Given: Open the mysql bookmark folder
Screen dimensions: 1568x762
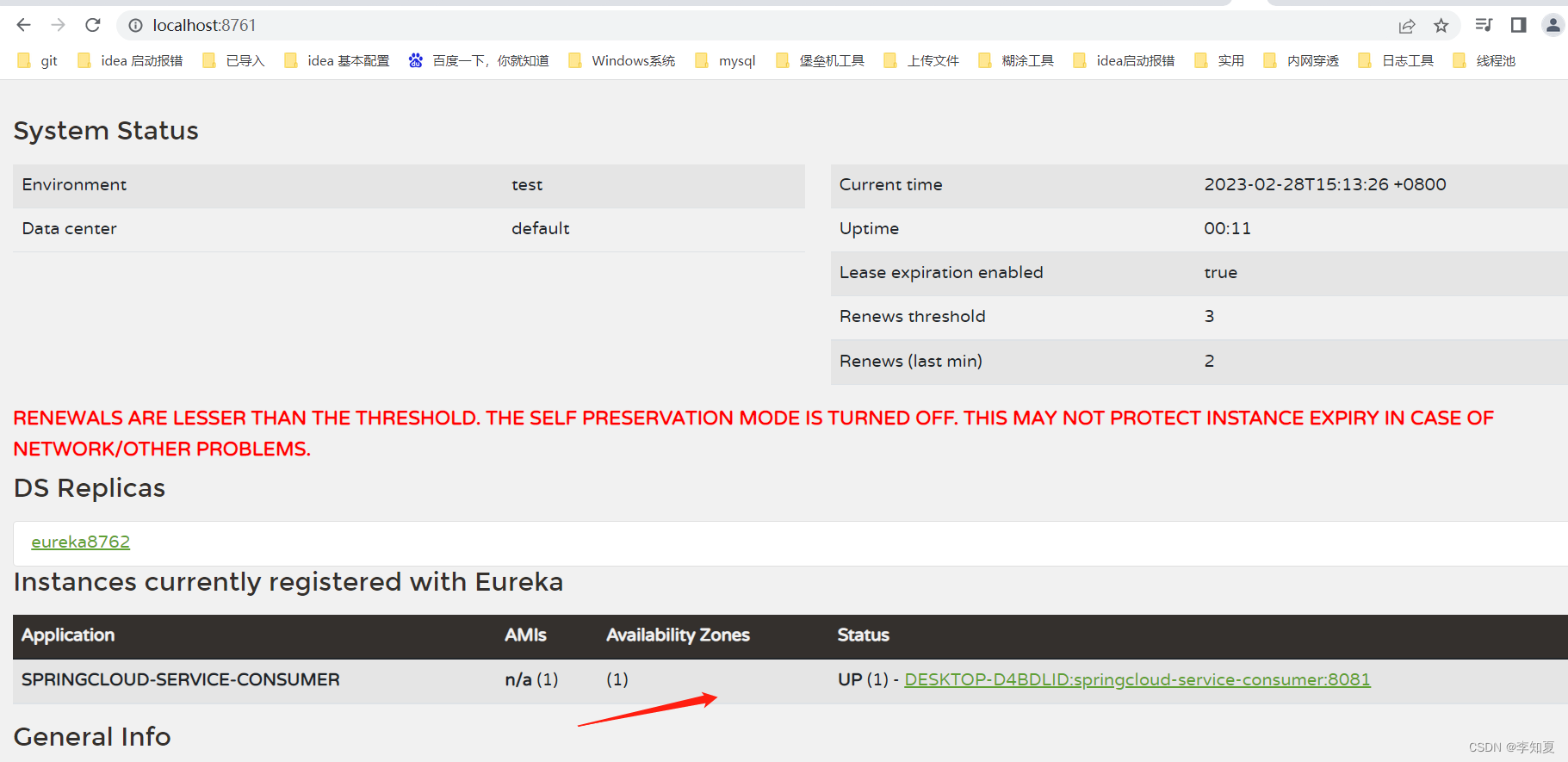Looking at the screenshot, I should click(725, 60).
